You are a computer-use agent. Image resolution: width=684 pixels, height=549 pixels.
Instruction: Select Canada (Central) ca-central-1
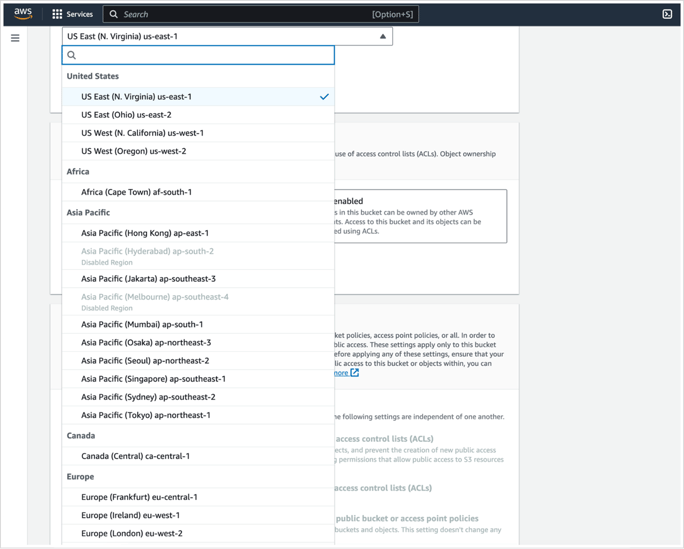pyautogui.click(x=135, y=456)
